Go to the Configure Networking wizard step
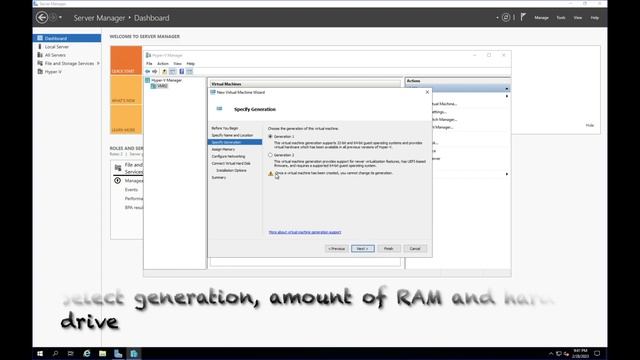The image size is (640, 360). tap(228, 156)
